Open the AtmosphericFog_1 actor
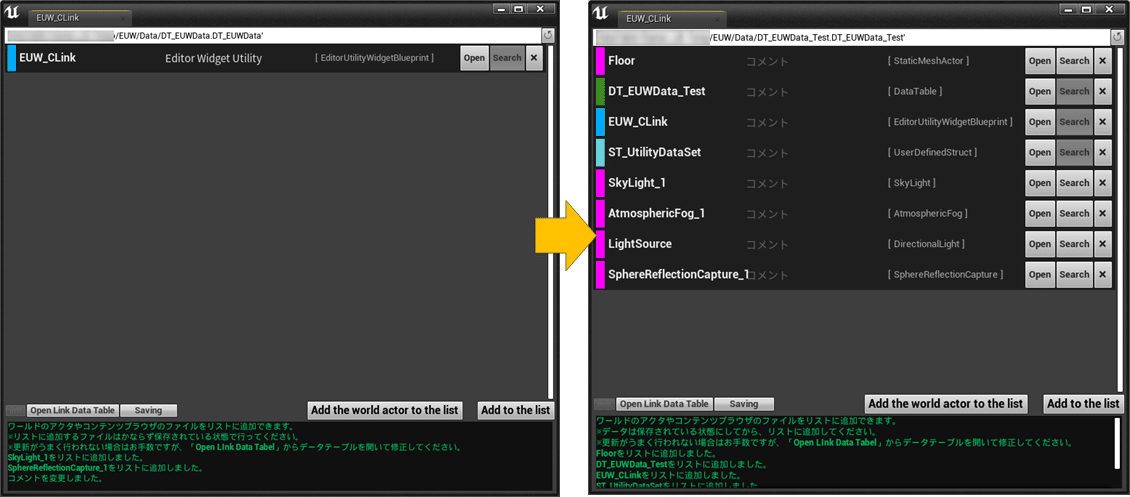Image resolution: width=1130 pixels, height=497 pixels. (1040, 213)
